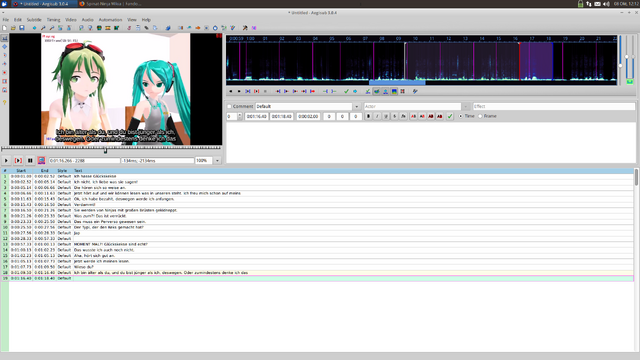Open the Actor dropdown arrow
Viewport: 640px width, 360px height.
465,107
